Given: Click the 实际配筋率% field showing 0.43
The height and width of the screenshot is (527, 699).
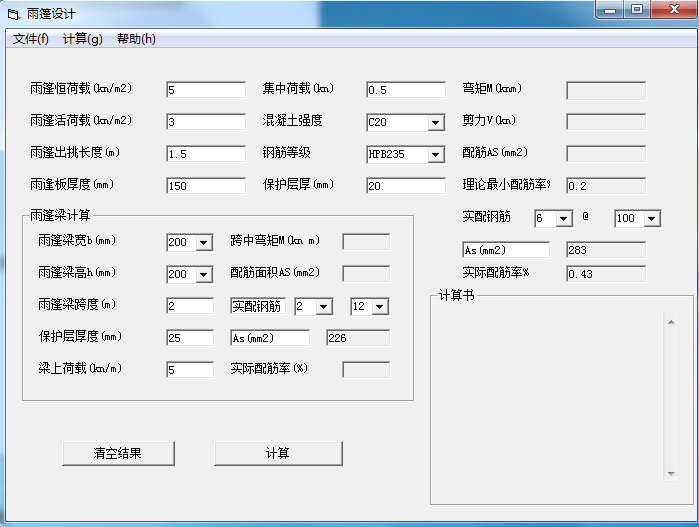Looking at the screenshot, I should click(606, 274).
